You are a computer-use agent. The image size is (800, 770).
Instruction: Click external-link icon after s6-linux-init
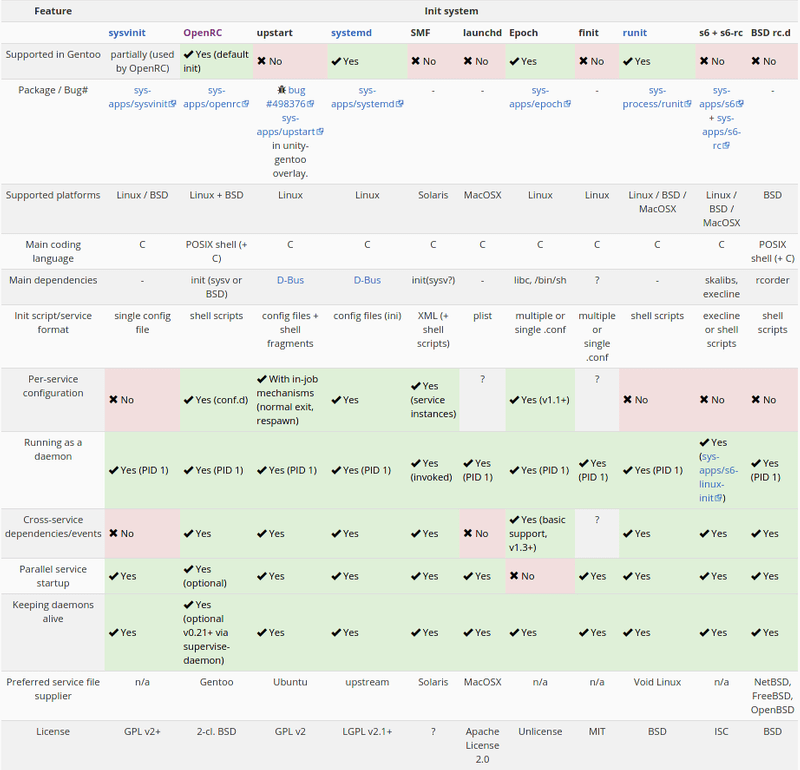coord(718,498)
